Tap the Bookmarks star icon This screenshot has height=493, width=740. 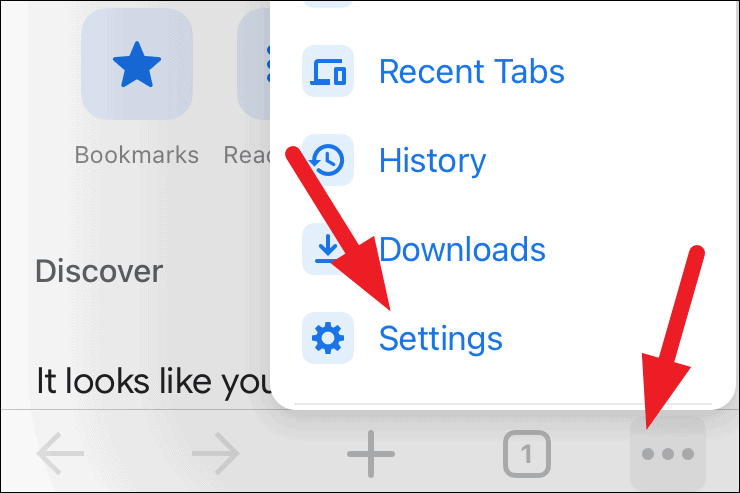point(137,64)
